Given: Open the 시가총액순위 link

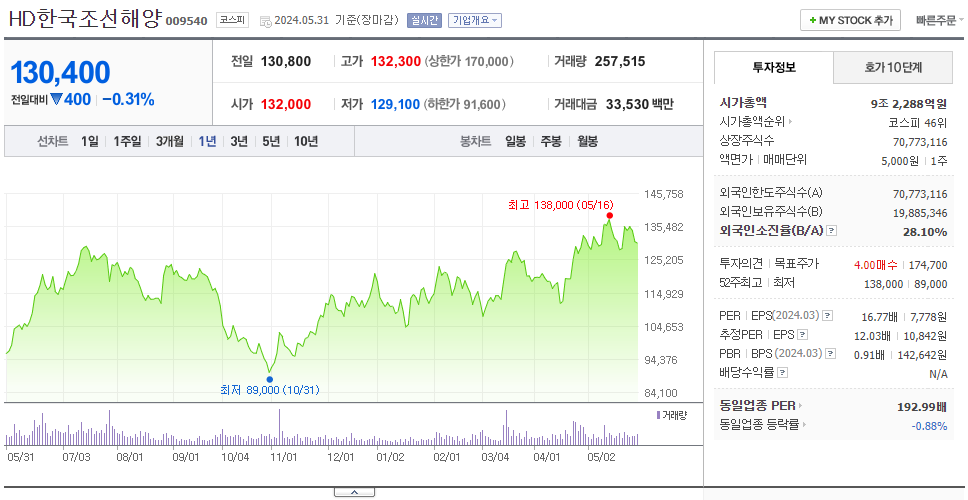Looking at the screenshot, I should [756, 122].
